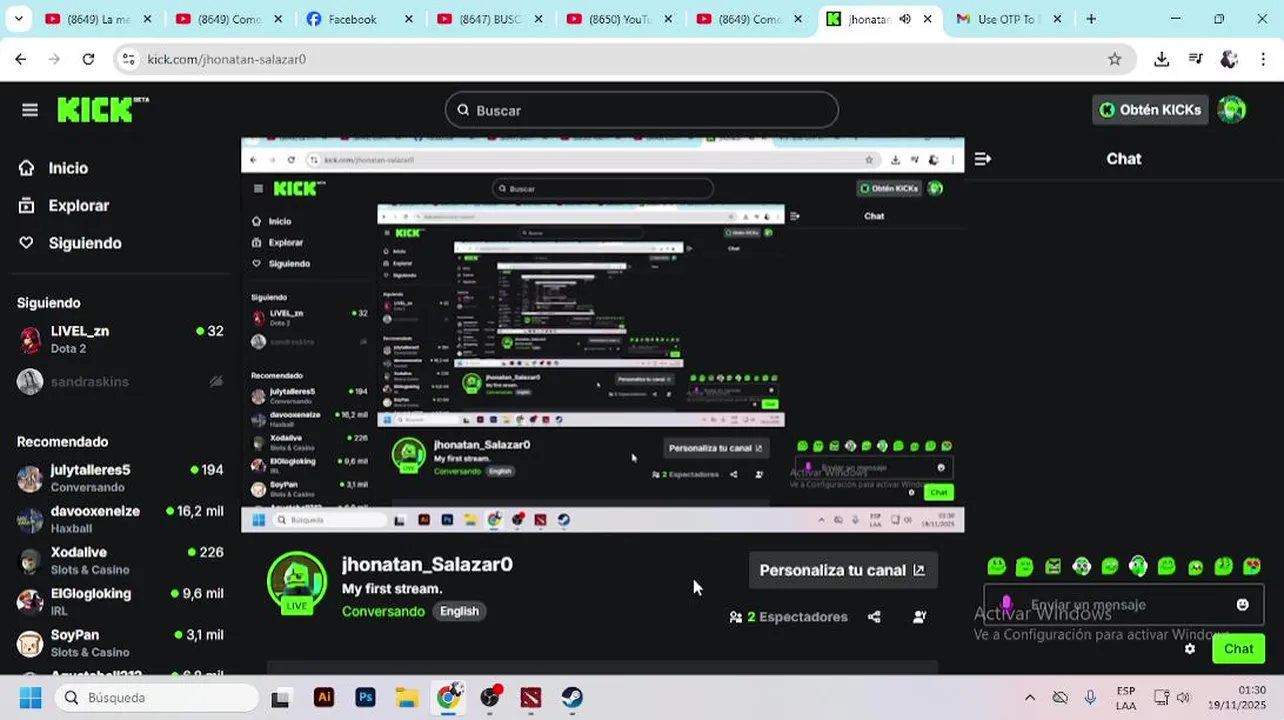Open the profile avatar menu top right
This screenshot has height=720, width=1284.
1232,110
